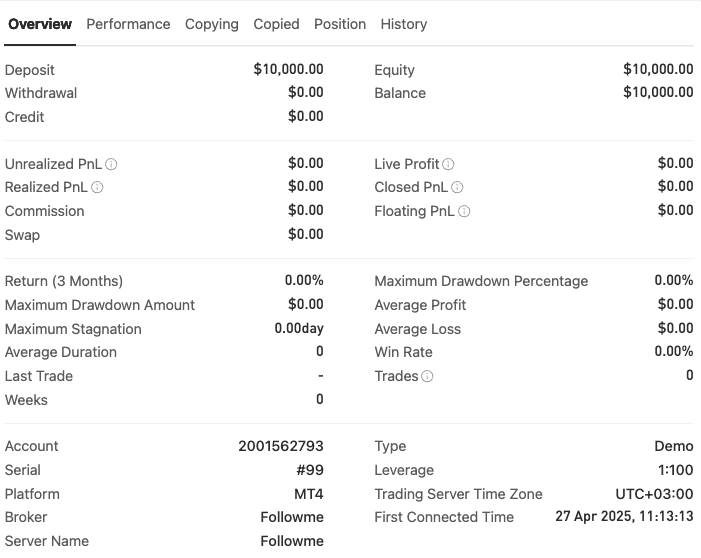Switch to the Performance tab
Viewport: 701px width, 558px height.
[128, 24]
